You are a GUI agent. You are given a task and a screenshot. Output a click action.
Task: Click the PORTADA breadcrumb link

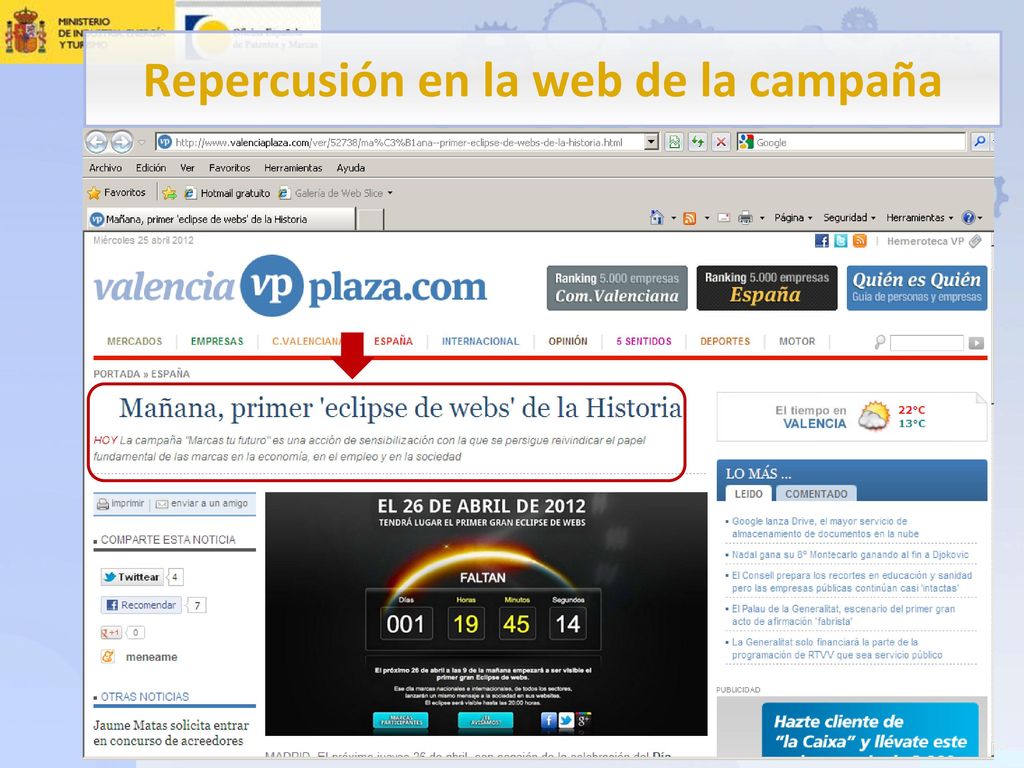point(117,374)
